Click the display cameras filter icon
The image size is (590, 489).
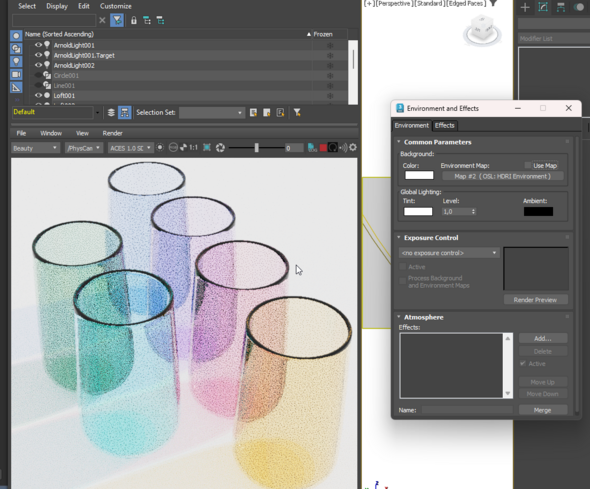click(x=16, y=74)
